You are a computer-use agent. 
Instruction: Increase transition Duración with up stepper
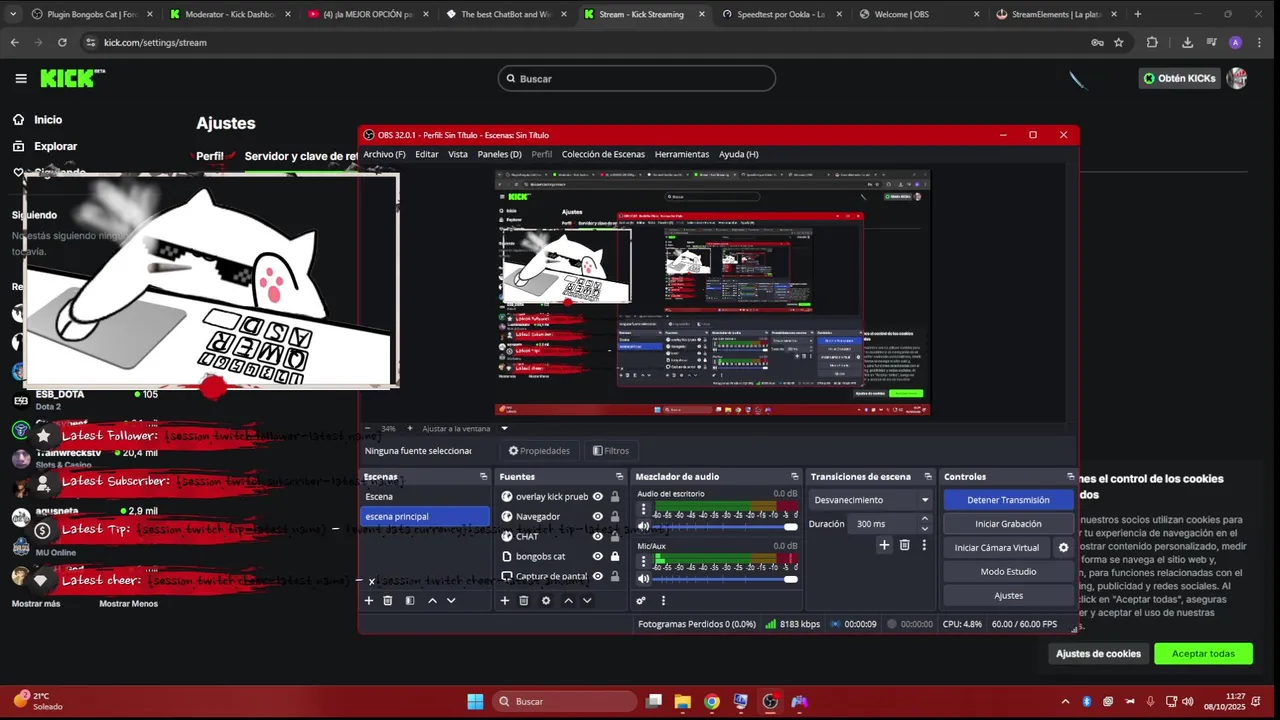924,518
